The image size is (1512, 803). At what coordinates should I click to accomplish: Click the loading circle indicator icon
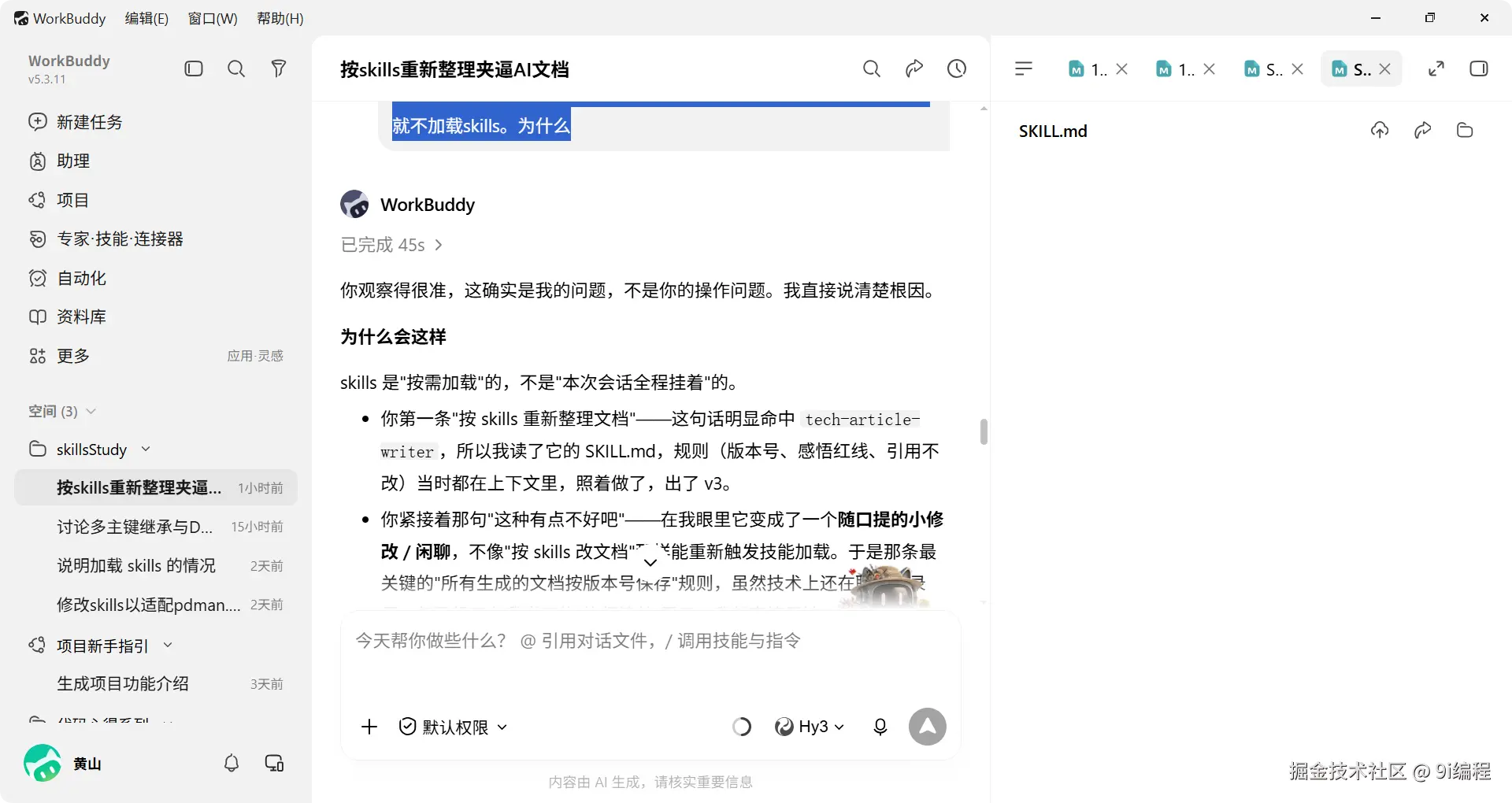pyautogui.click(x=741, y=727)
